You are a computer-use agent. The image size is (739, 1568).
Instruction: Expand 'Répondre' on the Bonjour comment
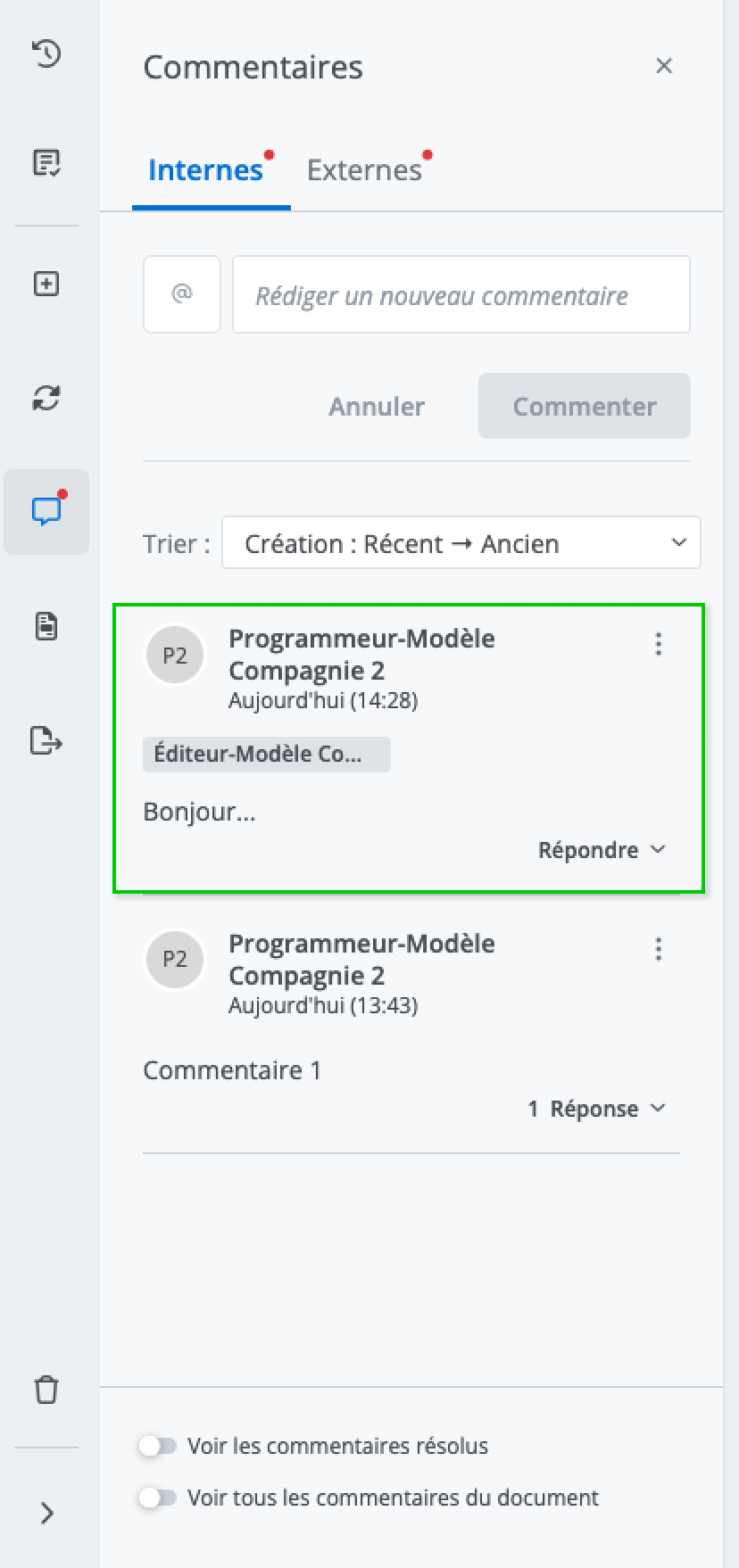coord(602,850)
